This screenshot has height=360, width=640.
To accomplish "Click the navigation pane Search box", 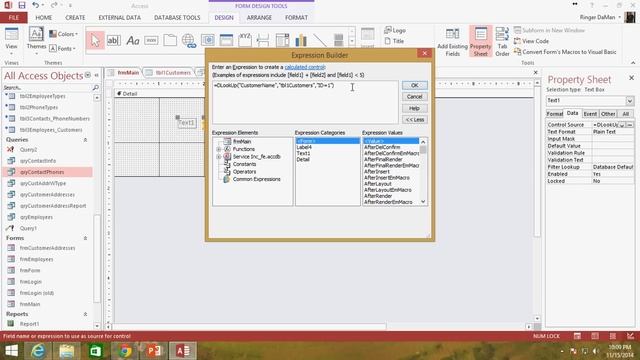I will tap(47, 87).
